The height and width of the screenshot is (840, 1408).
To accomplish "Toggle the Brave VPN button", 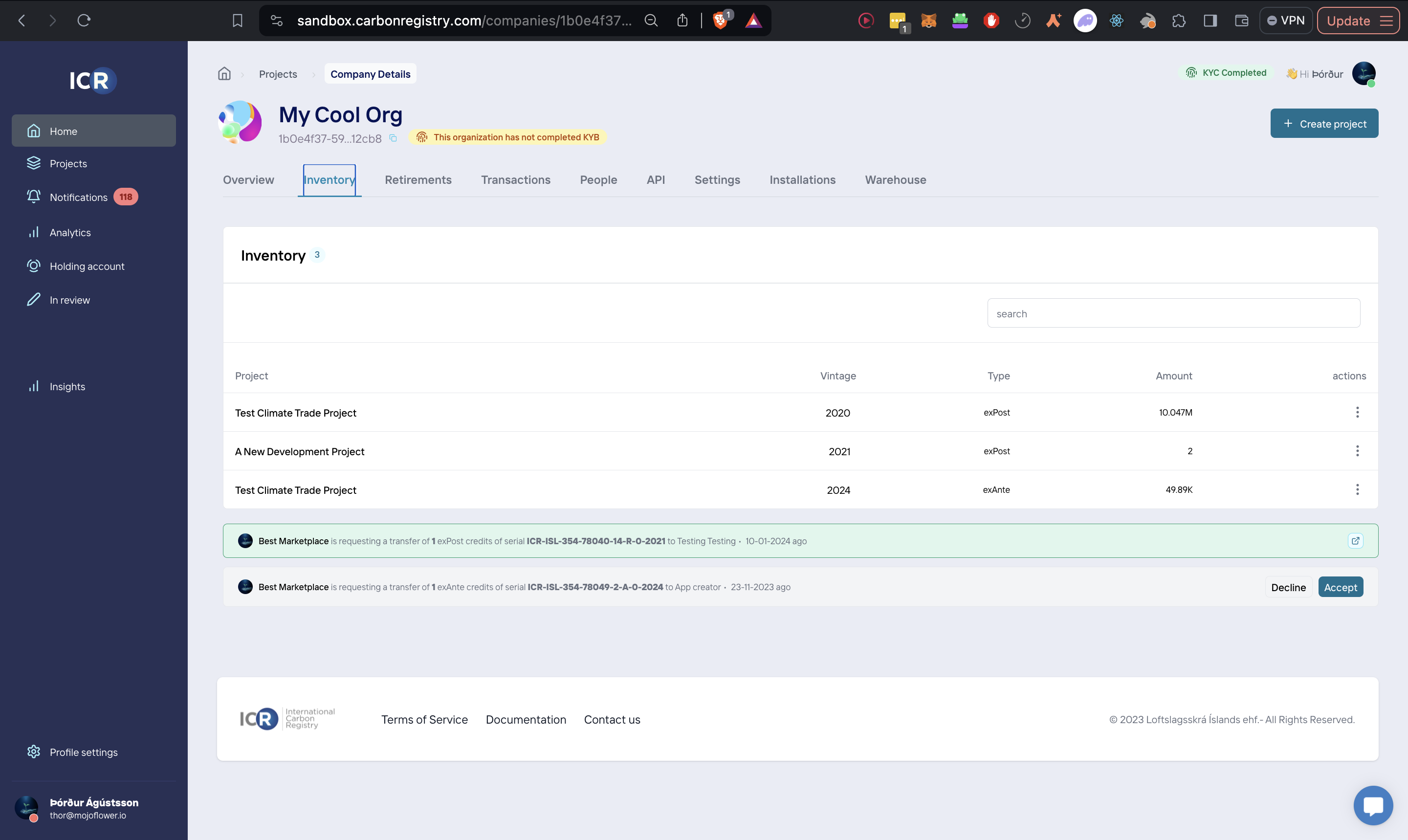I will coord(1286,21).
